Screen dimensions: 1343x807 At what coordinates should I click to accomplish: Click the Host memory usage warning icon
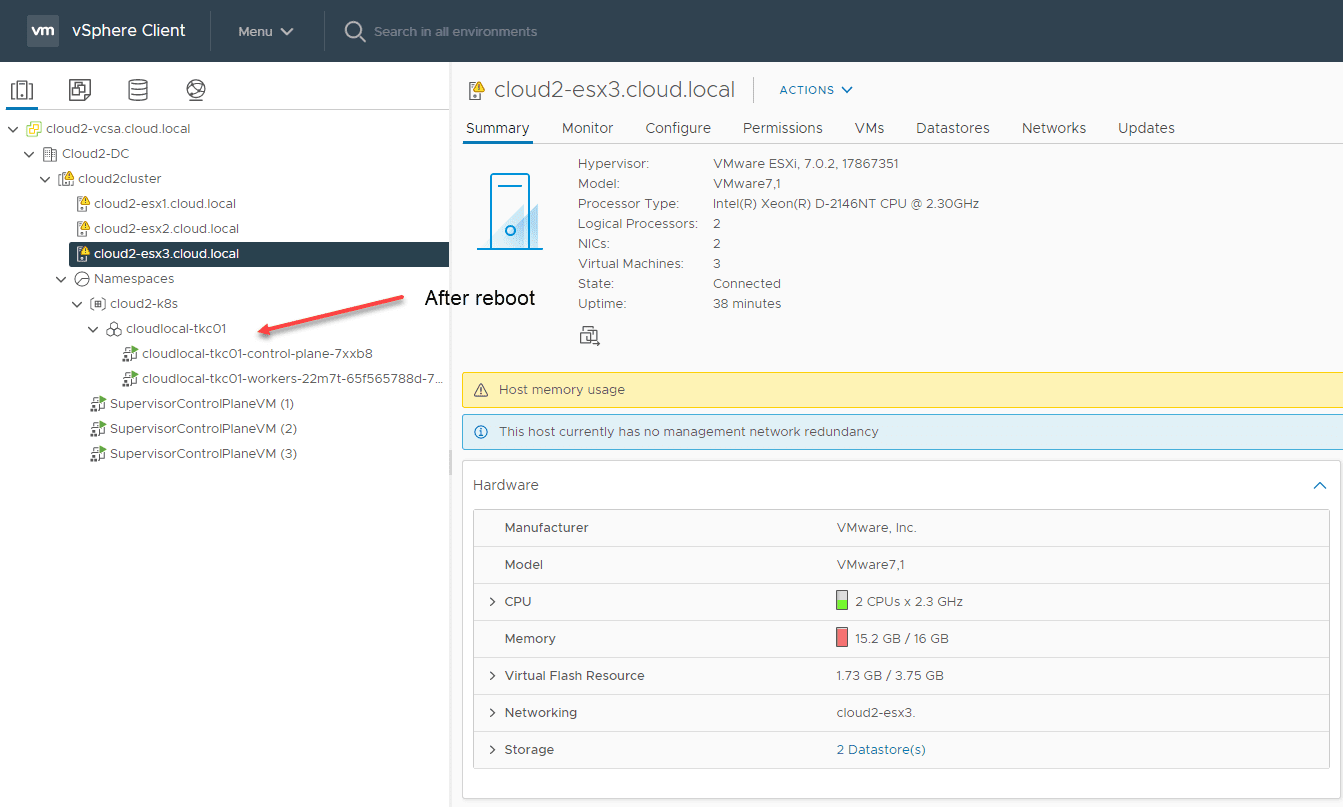click(x=480, y=390)
